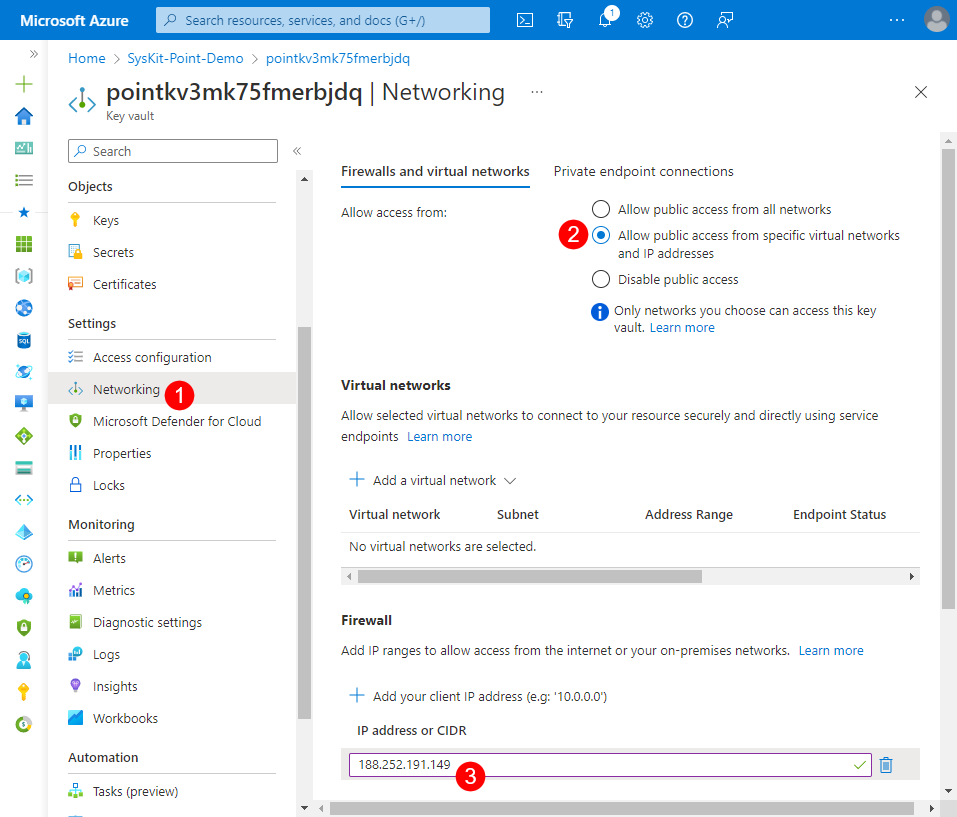Image resolution: width=957 pixels, height=817 pixels.
Task: Expand the left portal rail
Action: (x=33, y=54)
